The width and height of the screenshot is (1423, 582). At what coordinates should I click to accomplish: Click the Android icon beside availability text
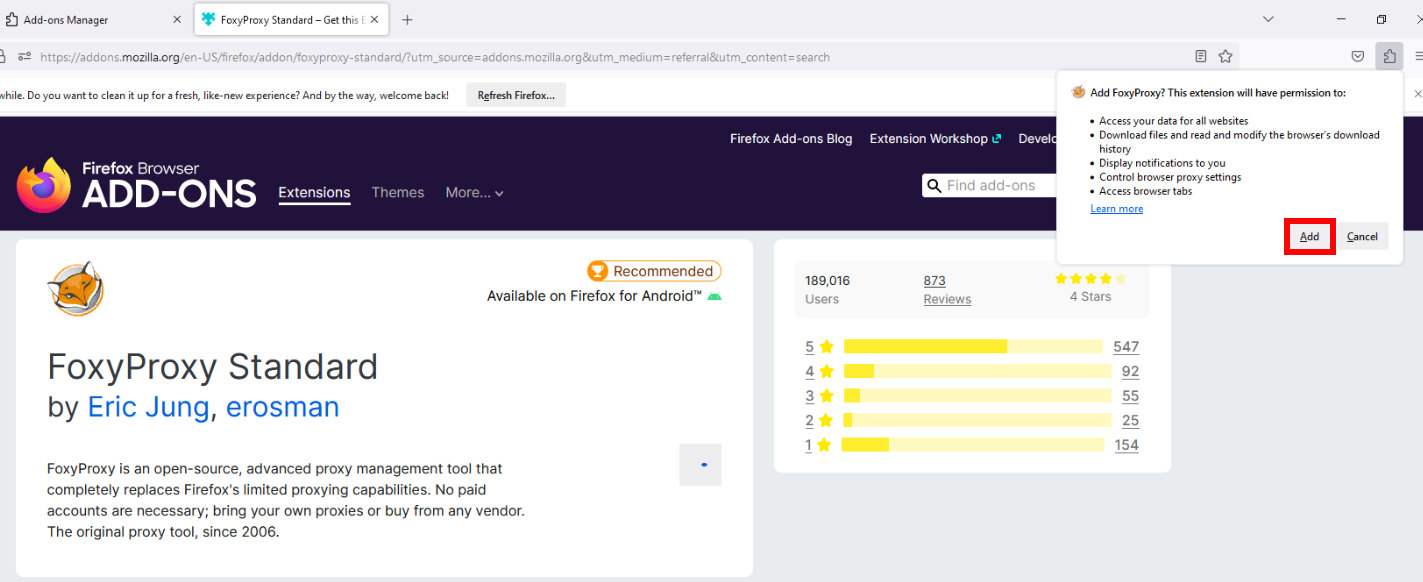[714, 296]
